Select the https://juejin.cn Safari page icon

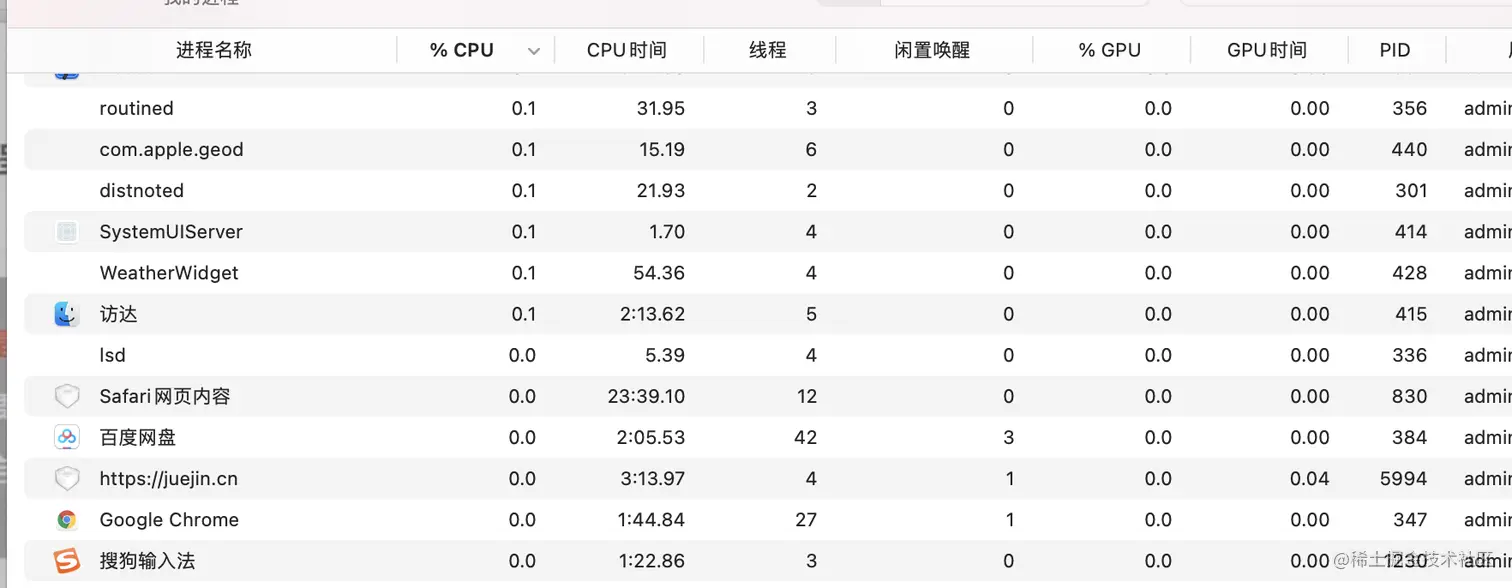coord(66,478)
